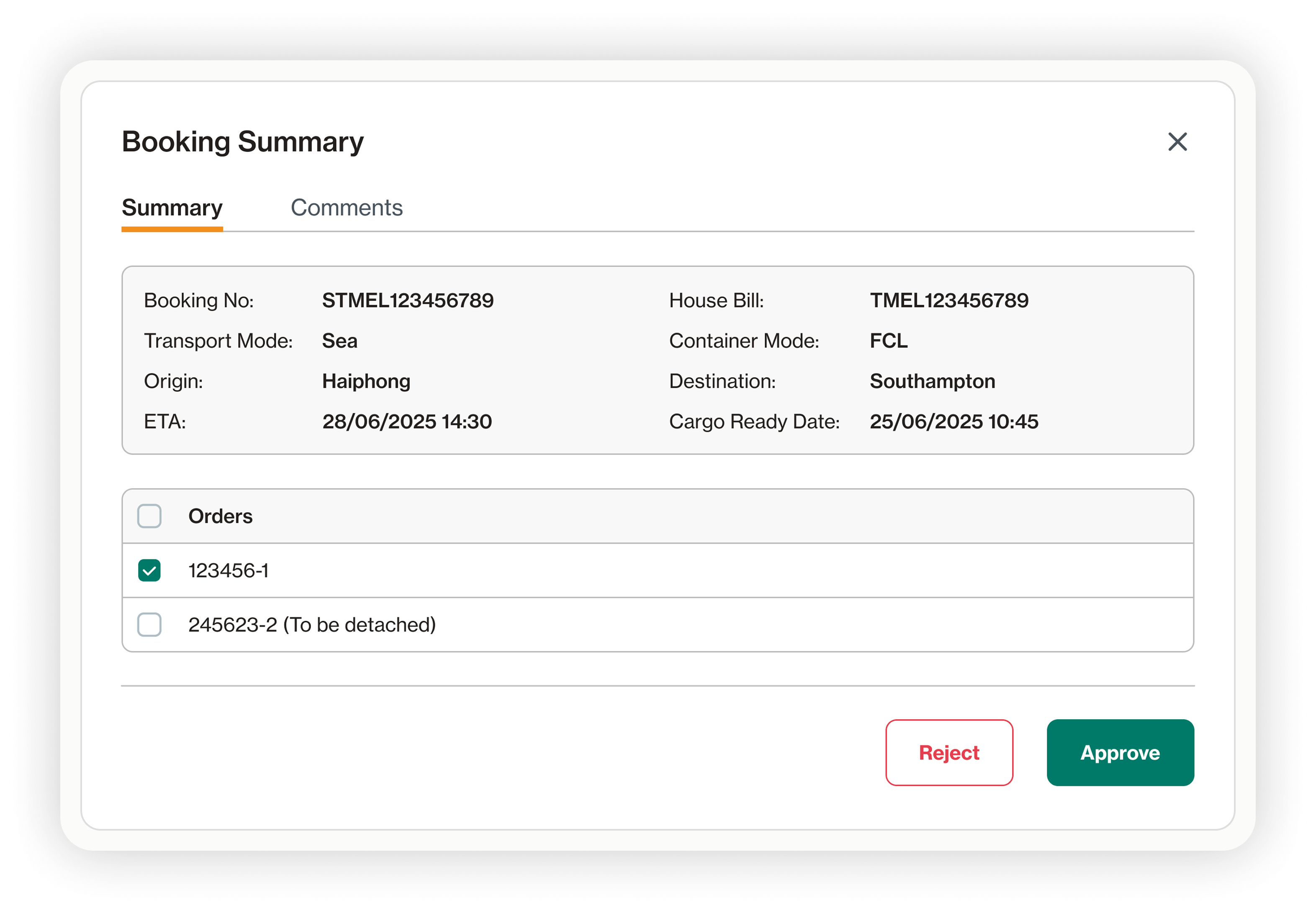
Task: Click the Haiphong origin value
Action: click(366, 381)
